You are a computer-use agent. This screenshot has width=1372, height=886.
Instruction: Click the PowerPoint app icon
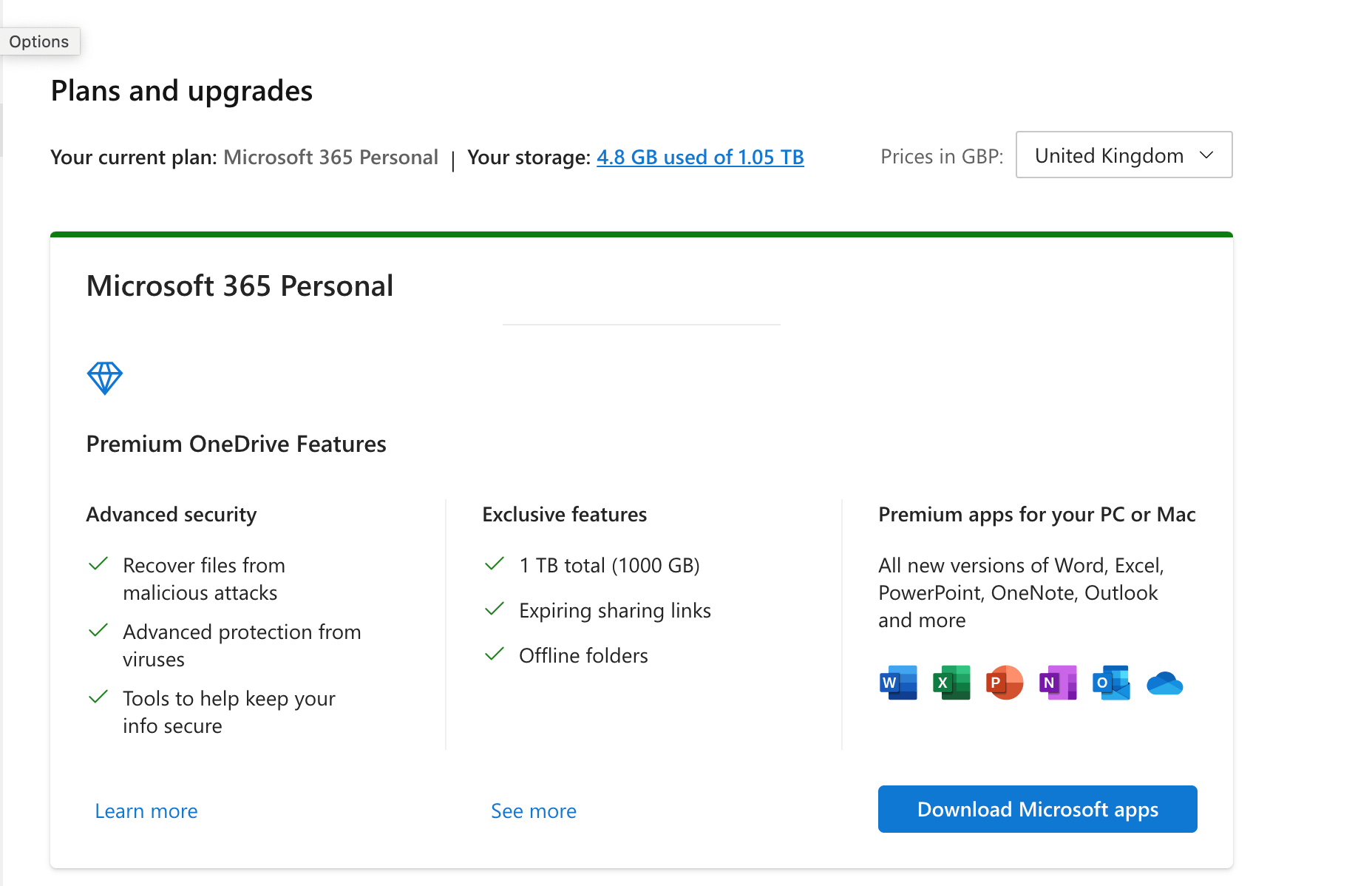click(1005, 683)
